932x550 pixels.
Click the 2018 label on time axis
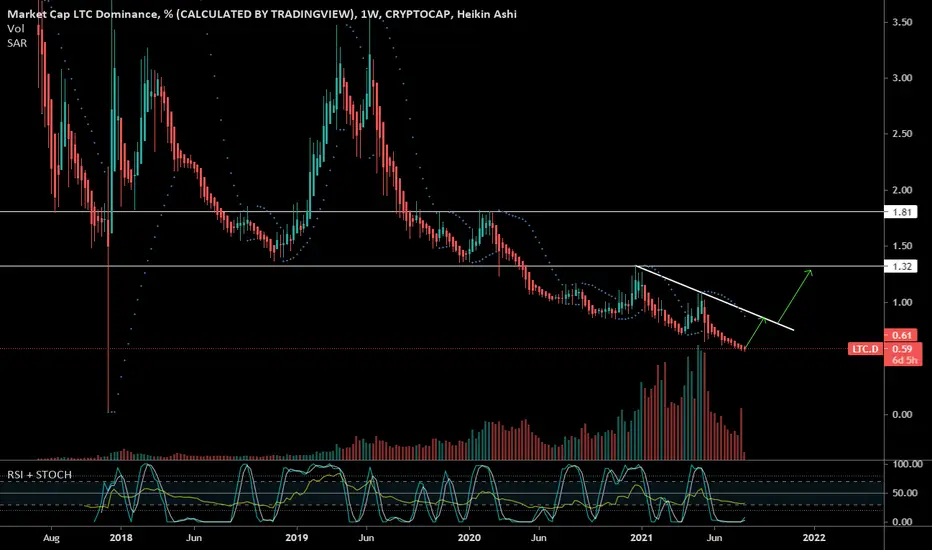pyautogui.click(x=121, y=538)
